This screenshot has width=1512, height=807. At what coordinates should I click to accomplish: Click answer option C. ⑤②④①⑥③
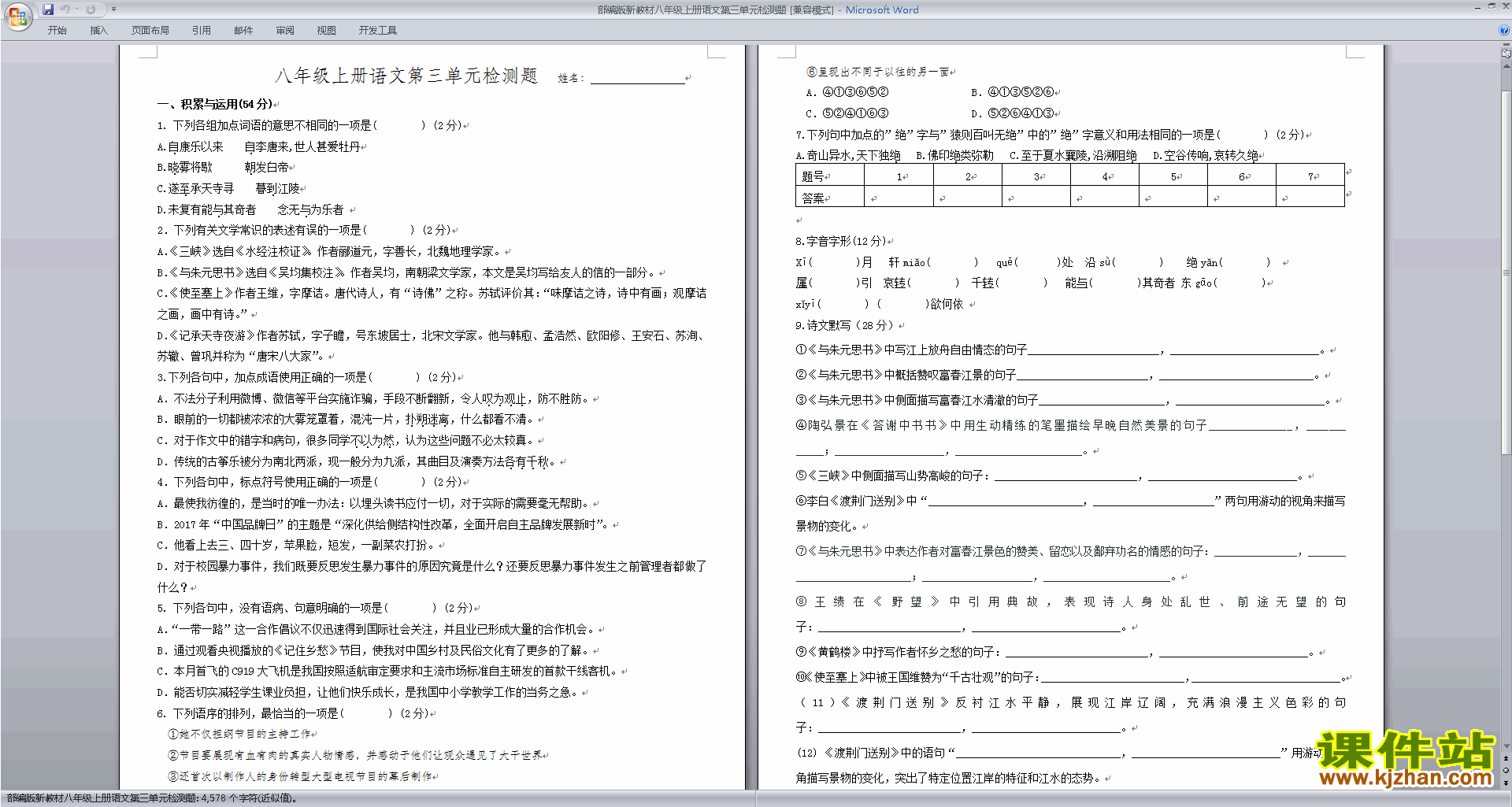847,113
